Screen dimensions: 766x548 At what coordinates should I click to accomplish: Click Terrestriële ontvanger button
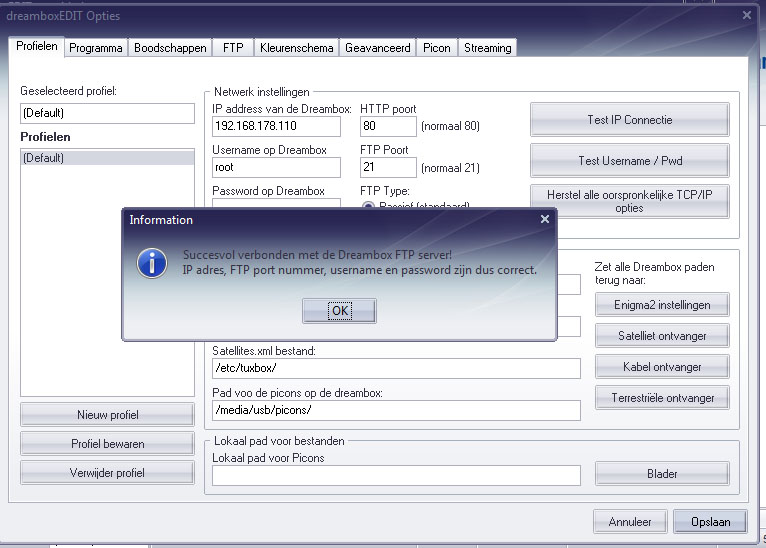[662, 398]
